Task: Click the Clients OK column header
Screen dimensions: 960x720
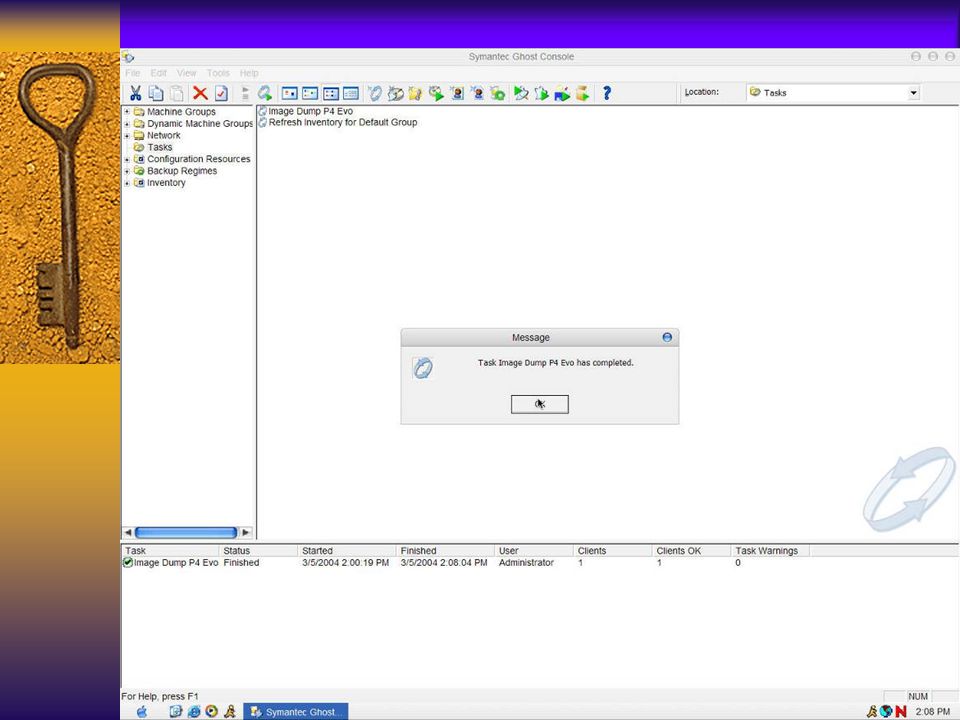Action: pos(691,550)
